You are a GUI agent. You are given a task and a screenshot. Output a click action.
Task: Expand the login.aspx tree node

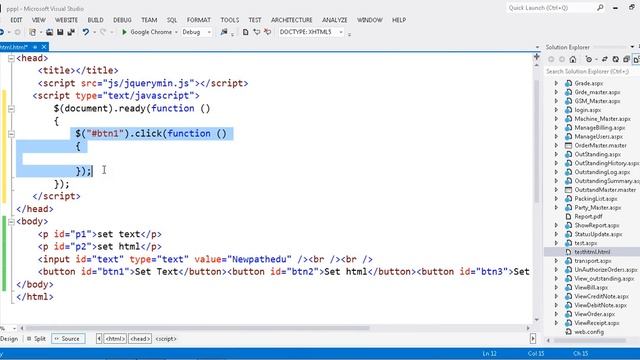(x=556, y=110)
